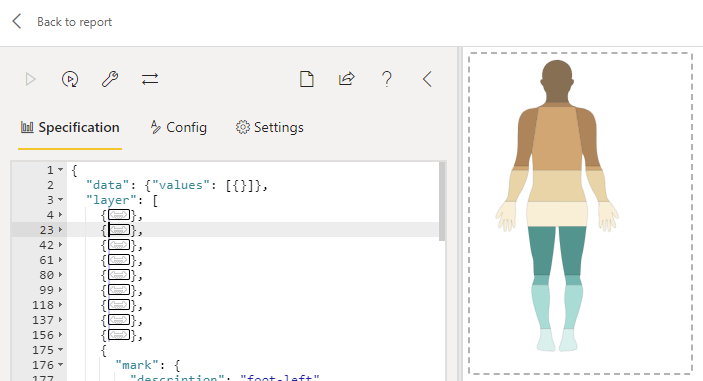703x381 pixels.
Task: Click the figure's right thigh
Action: pos(572,250)
